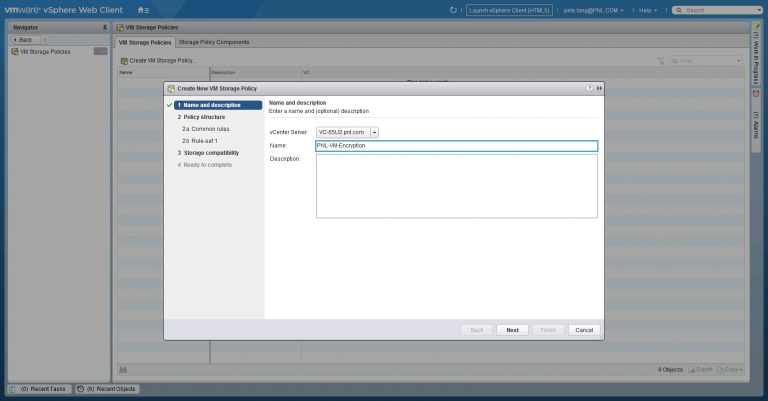Image resolution: width=768 pixels, height=401 pixels.
Task: Click Create VM Storage Policy icon
Action: 124,61
